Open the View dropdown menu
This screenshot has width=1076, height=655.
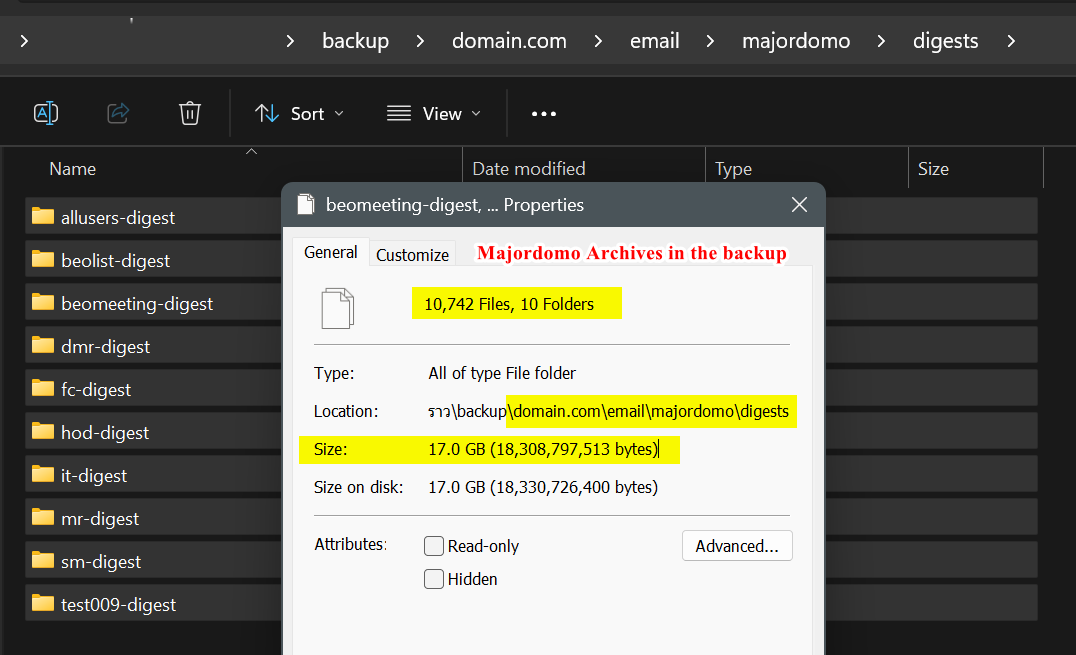pos(434,113)
